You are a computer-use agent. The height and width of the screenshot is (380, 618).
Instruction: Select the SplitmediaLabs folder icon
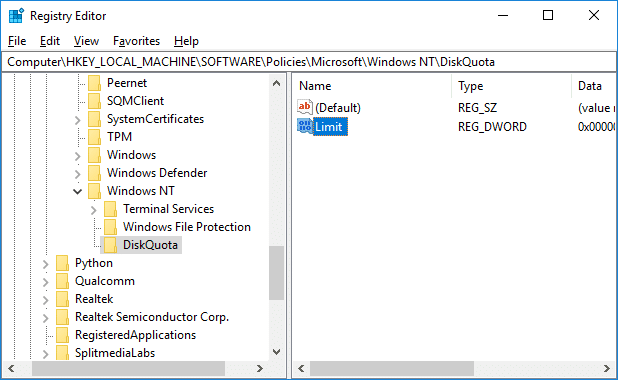(x=63, y=353)
